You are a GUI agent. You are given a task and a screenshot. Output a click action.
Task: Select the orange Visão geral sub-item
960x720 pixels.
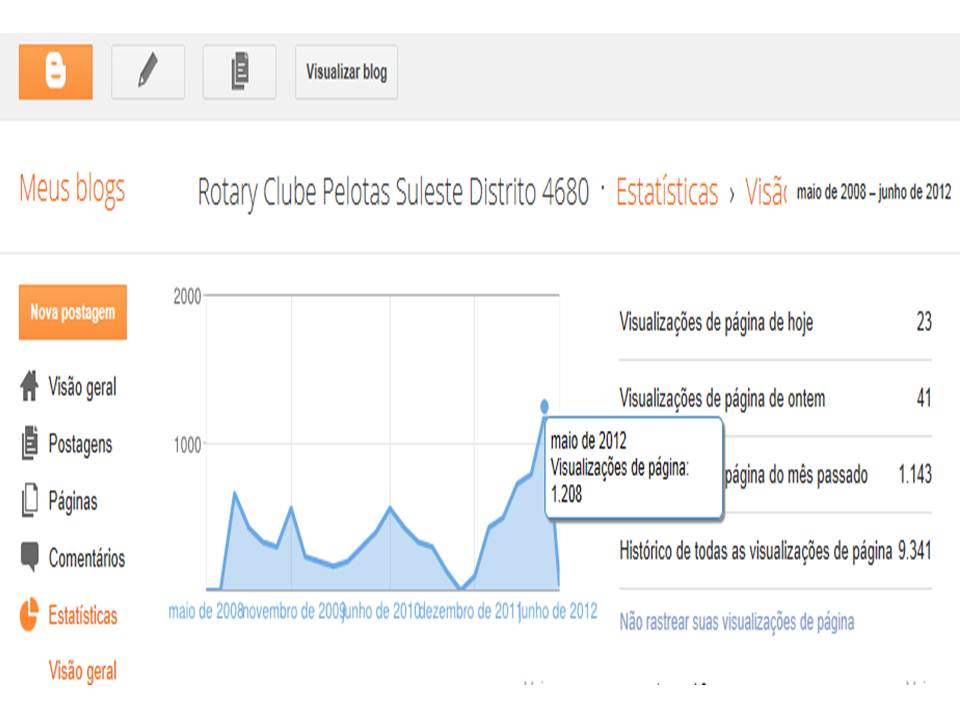pyautogui.click(x=82, y=671)
